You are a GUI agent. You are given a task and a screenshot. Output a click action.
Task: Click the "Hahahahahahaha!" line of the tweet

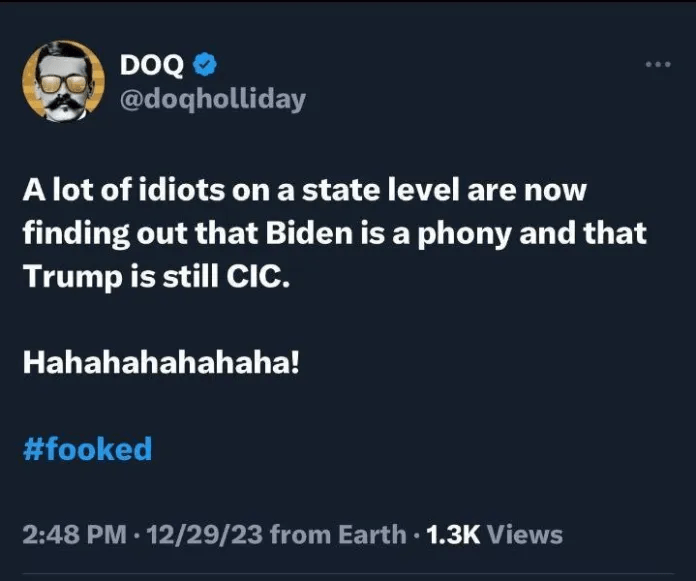(x=160, y=362)
